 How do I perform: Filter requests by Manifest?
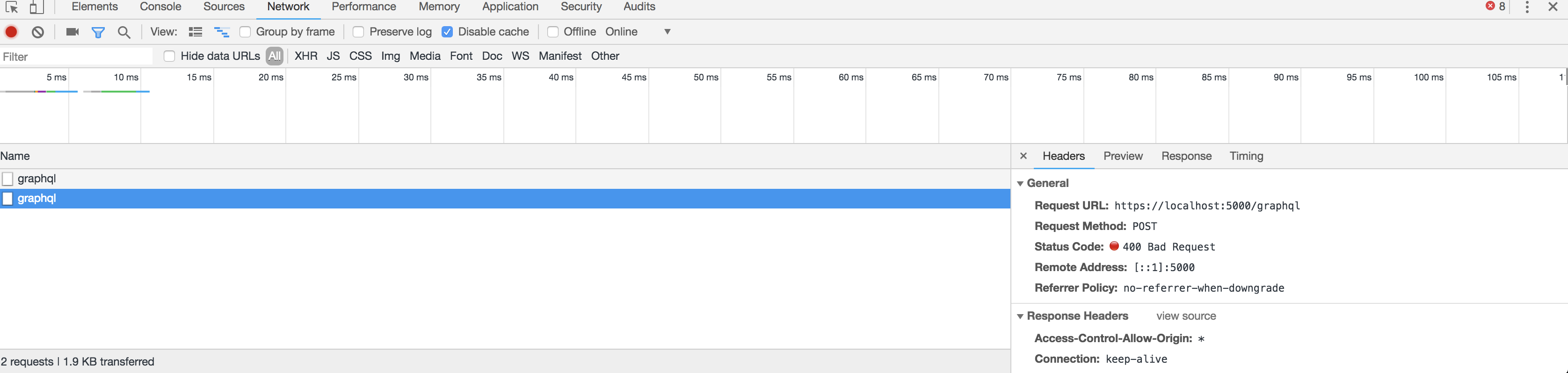560,57
